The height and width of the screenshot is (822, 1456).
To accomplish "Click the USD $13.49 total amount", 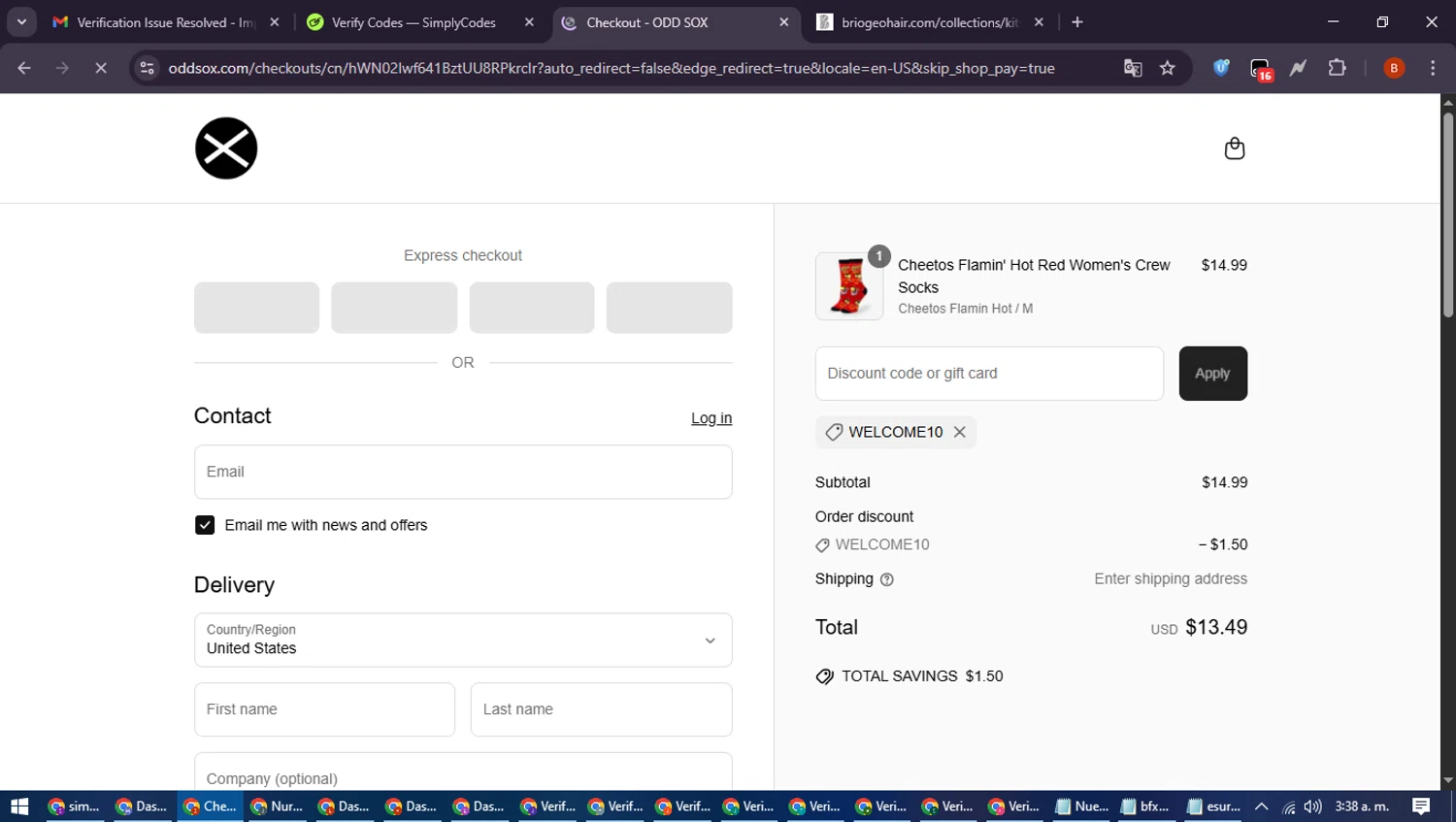I will (1199, 628).
